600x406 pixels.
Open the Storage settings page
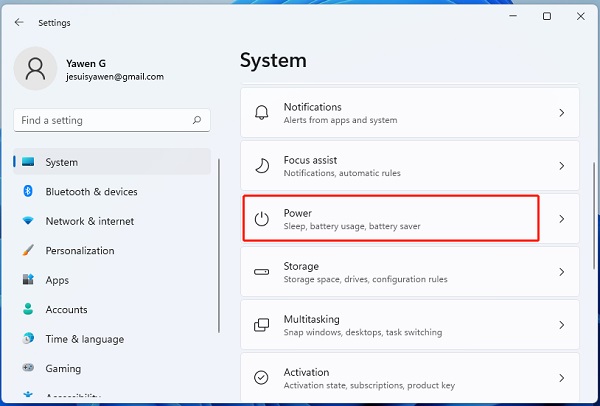click(x=410, y=272)
